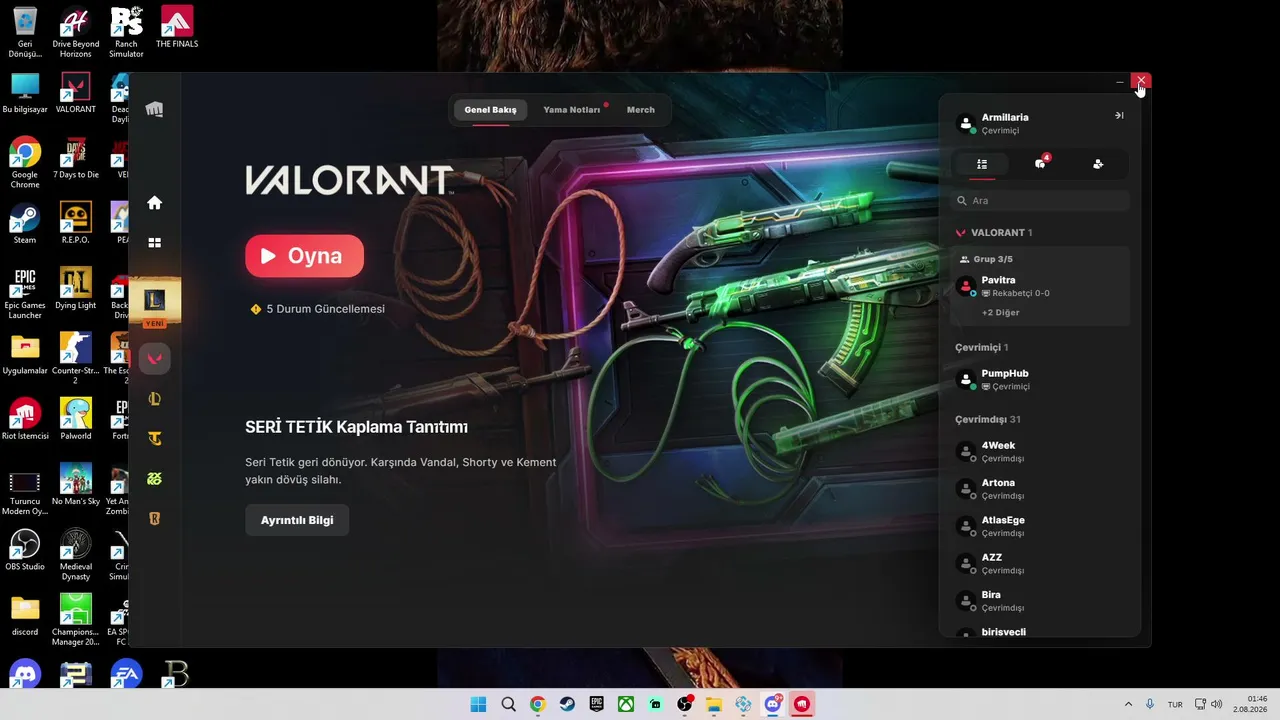
Task: Open Discord from the taskbar
Action: tap(773, 704)
